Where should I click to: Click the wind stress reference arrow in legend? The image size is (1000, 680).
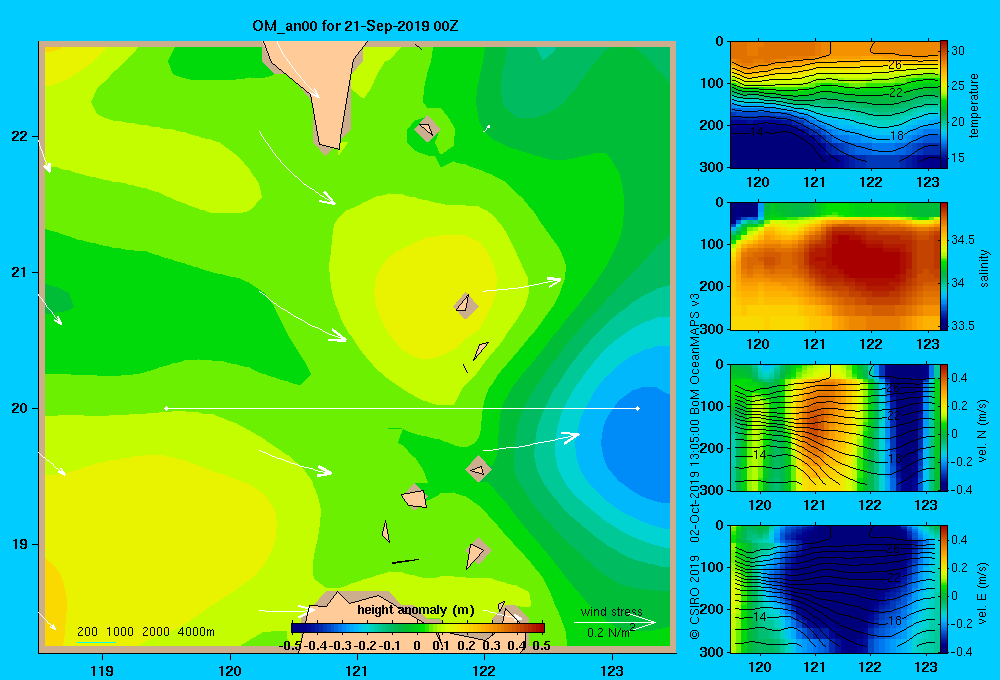pyautogui.click(x=614, y=622)
